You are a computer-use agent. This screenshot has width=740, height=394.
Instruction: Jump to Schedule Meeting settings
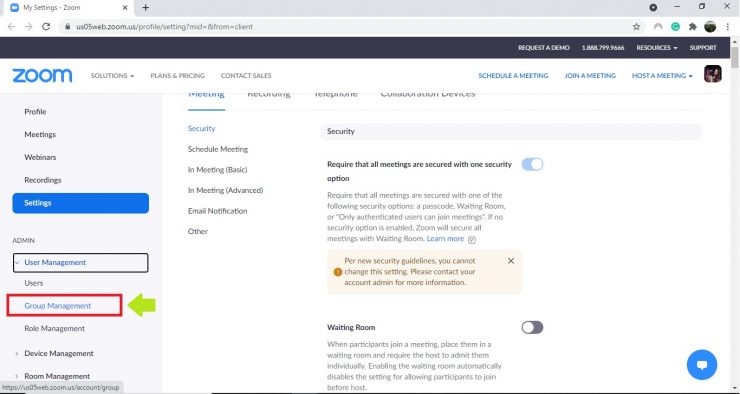[218, 149]
